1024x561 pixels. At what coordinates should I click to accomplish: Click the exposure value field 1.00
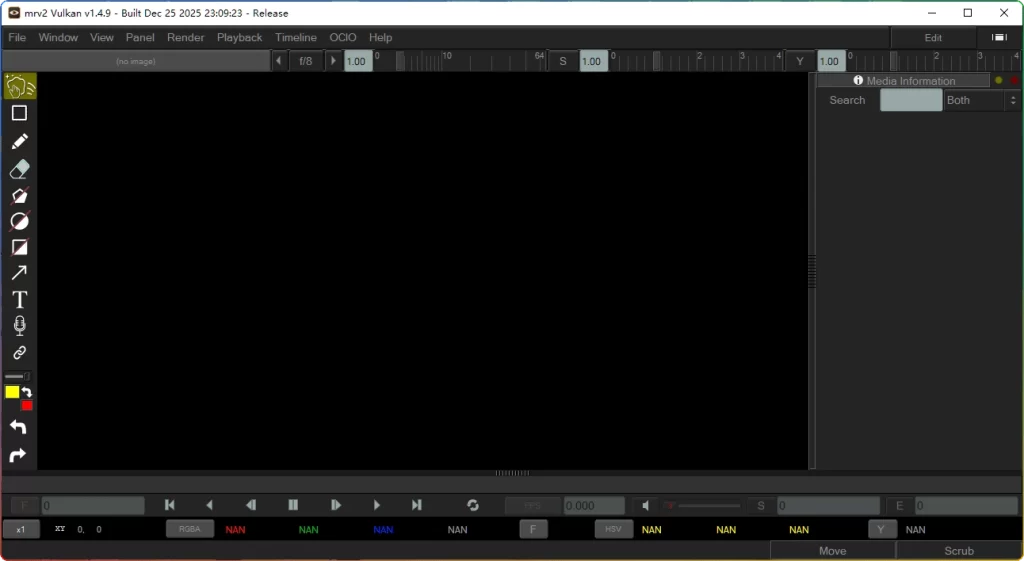[x=358, y=61]
